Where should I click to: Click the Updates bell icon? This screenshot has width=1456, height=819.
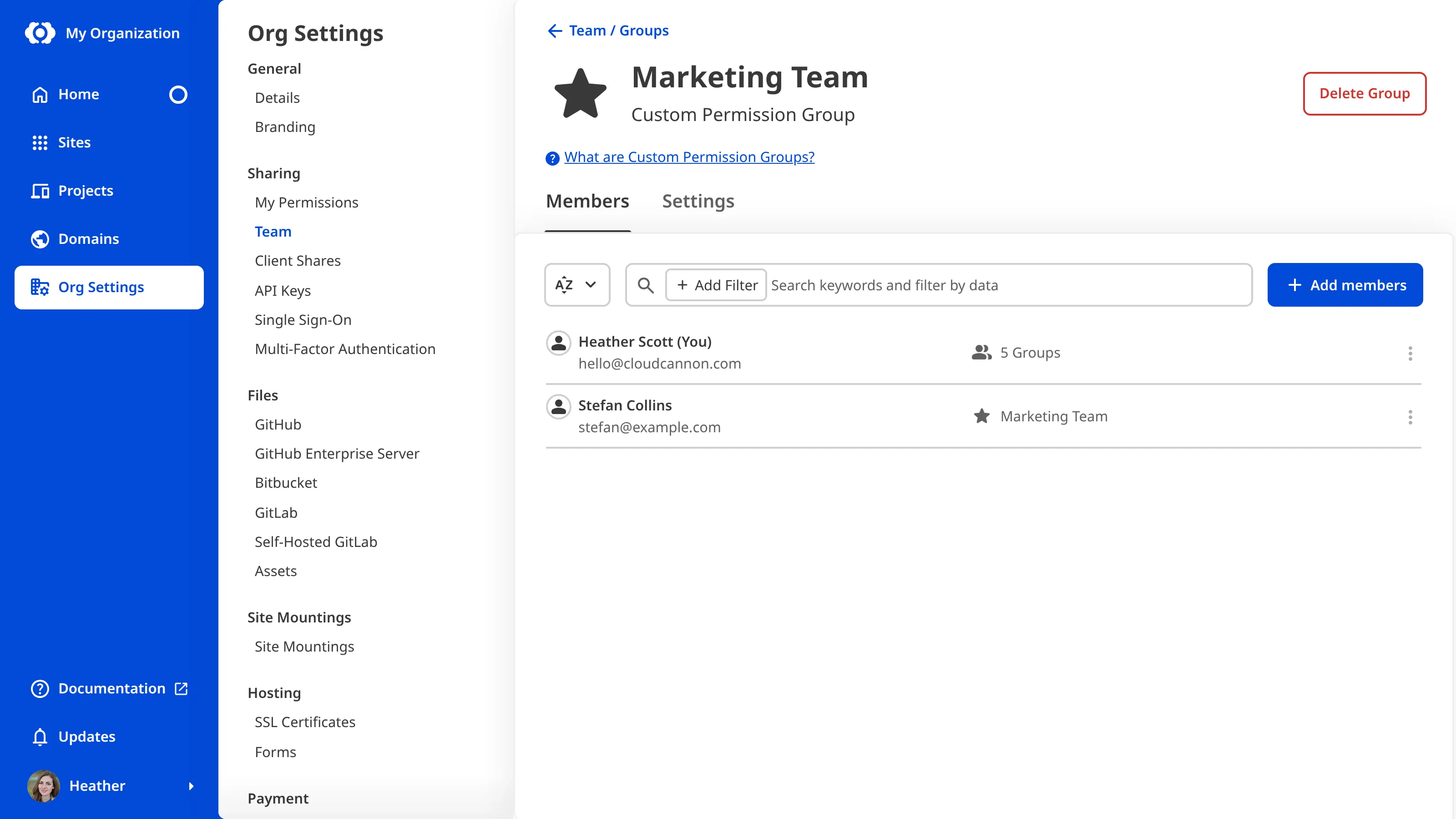click(40, 737)
